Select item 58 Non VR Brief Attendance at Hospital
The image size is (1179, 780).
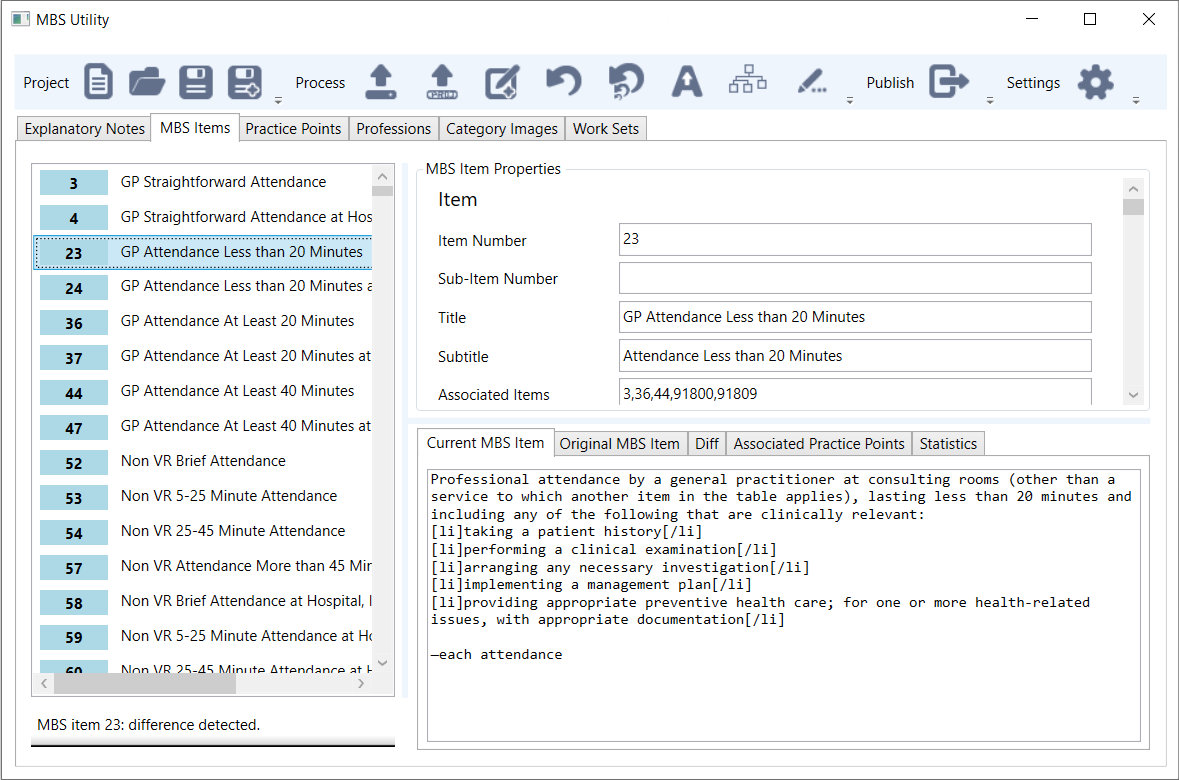coord(203,601)
